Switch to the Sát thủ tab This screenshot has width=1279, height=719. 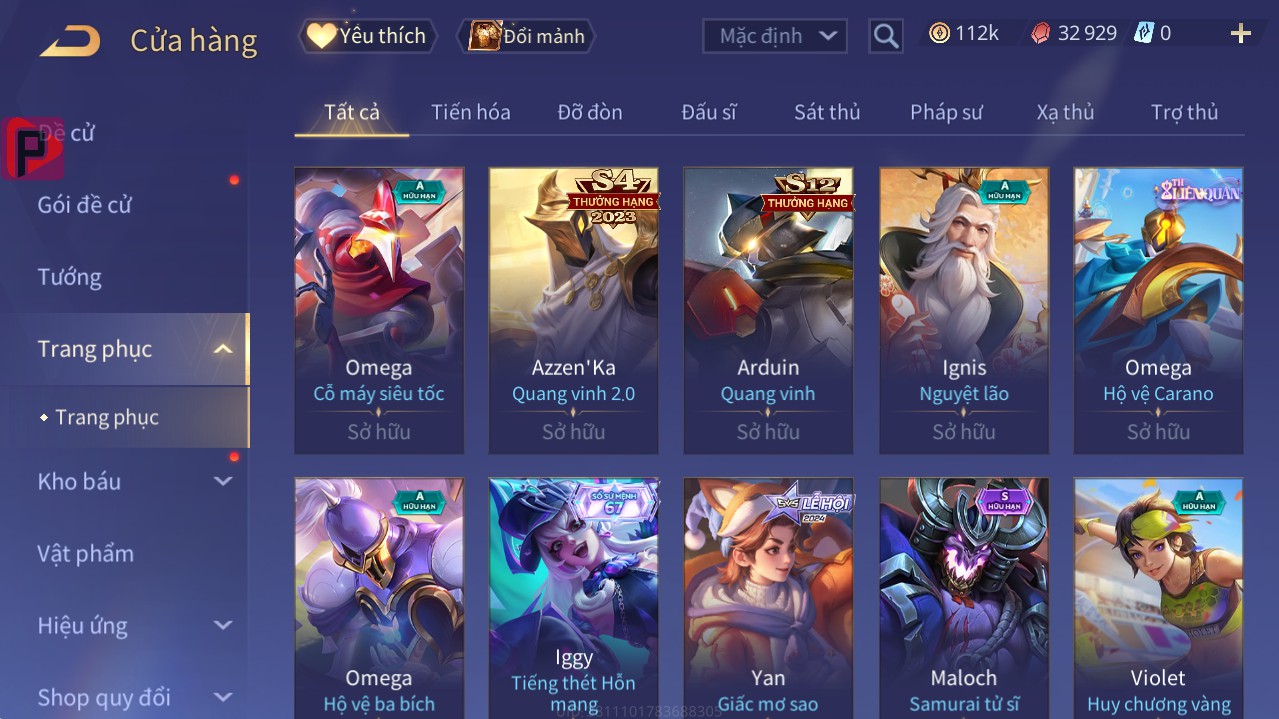(x=827, y=112)
